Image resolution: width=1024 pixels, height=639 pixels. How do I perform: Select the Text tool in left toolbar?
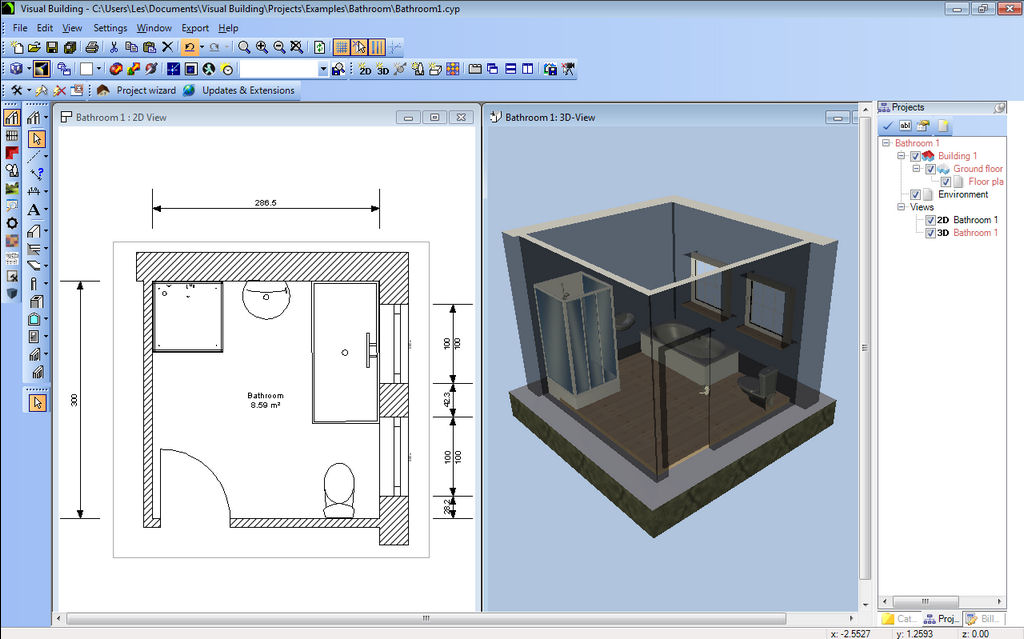coord(33,210)
